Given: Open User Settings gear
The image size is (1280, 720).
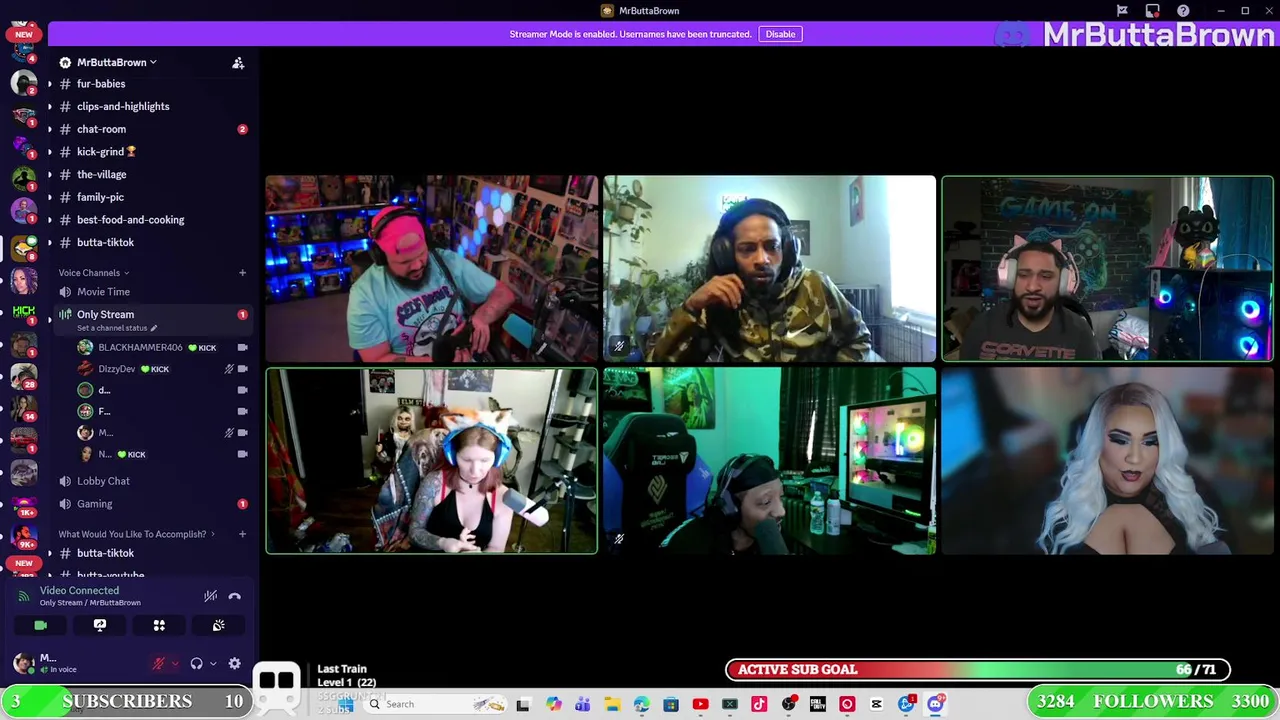Looking at the screenshot, I should click(234, 663).
